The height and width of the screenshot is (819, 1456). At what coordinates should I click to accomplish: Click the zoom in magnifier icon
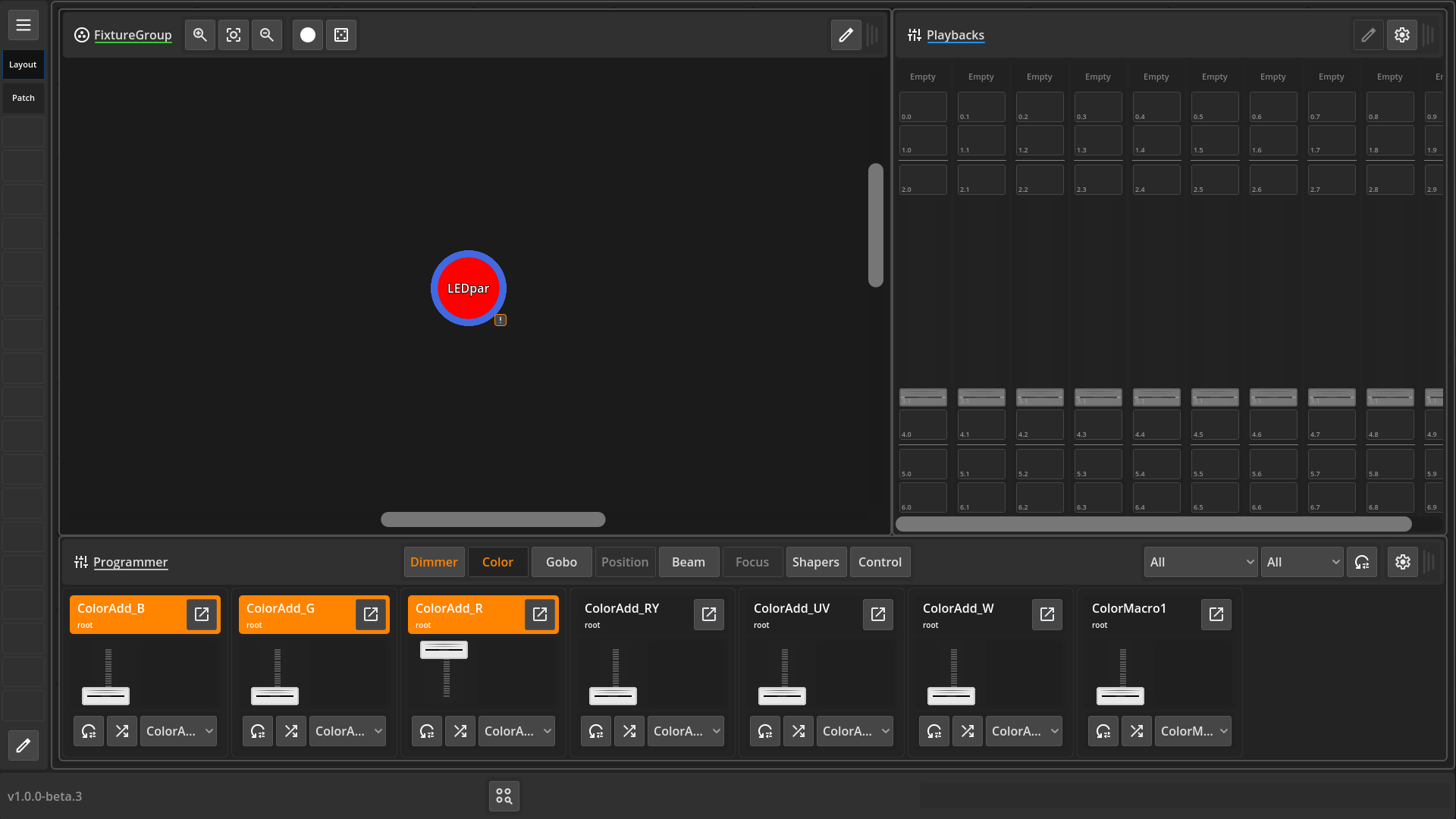pyautogui.click(x=200, y=35)
